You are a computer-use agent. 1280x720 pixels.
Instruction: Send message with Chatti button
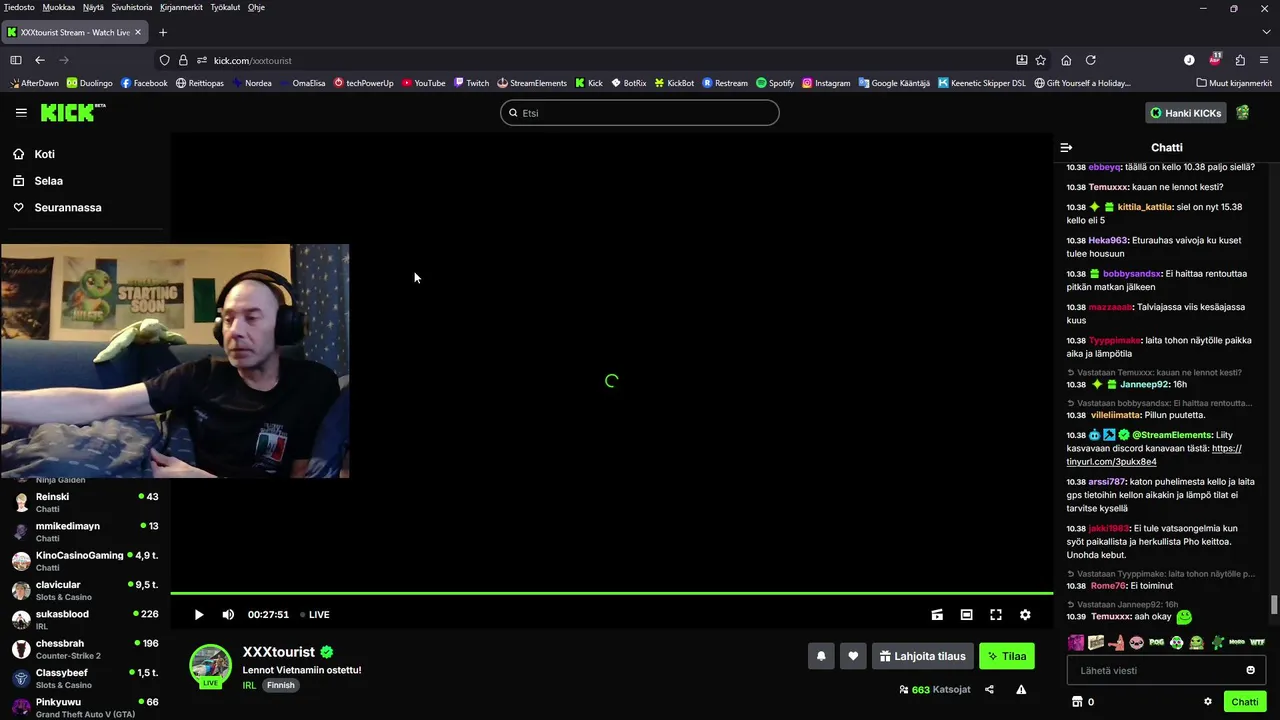coord(1245,702)
